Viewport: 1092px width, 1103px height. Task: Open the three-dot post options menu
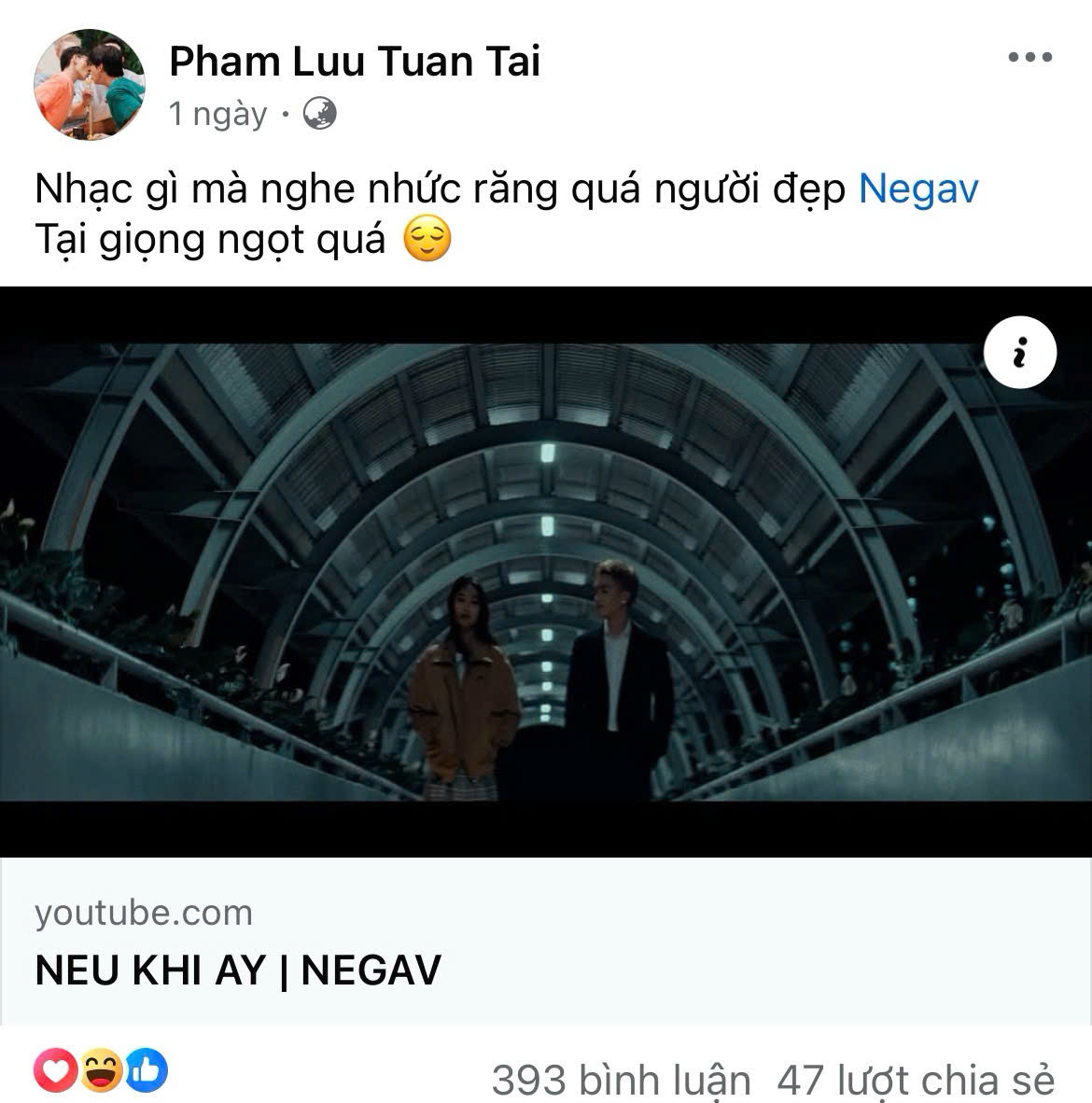pos(1030,57)
